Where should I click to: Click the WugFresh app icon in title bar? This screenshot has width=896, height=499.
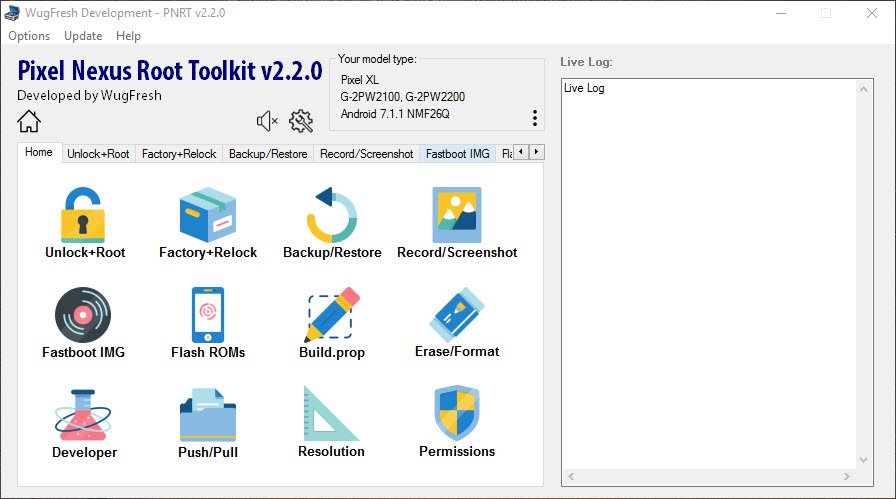click(11, 13)
